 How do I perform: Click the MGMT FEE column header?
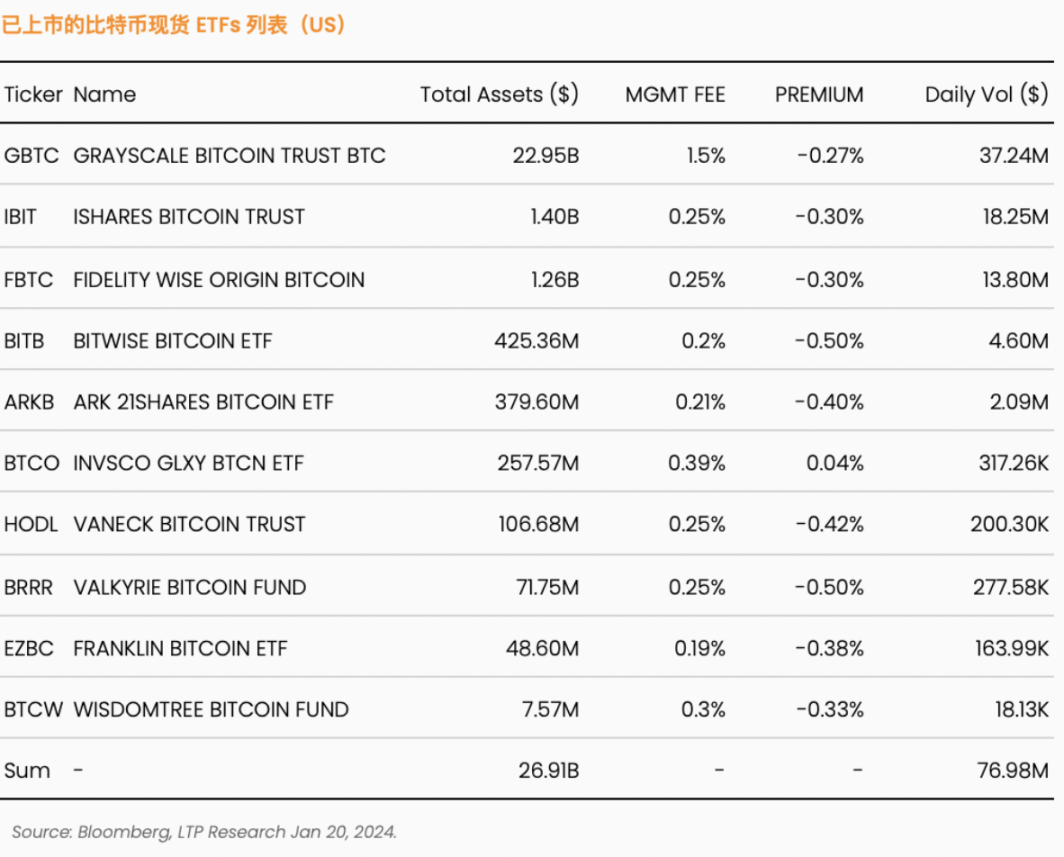tap(675, 94)
